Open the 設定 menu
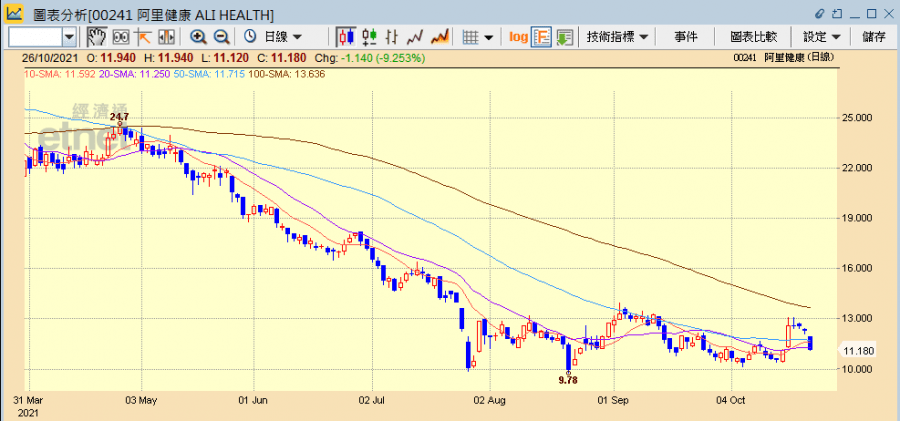The width and height of the screenshot is (900, 421). [x=821, y=37]
